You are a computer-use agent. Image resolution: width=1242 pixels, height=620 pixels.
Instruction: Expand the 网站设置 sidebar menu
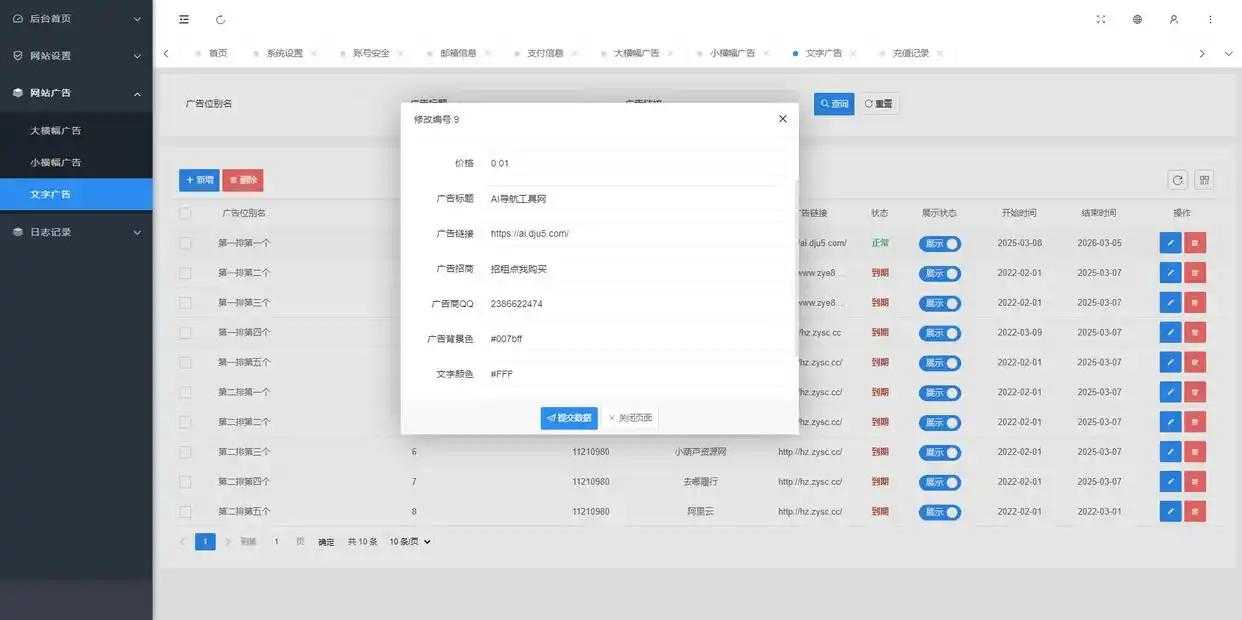pos(76,56)
